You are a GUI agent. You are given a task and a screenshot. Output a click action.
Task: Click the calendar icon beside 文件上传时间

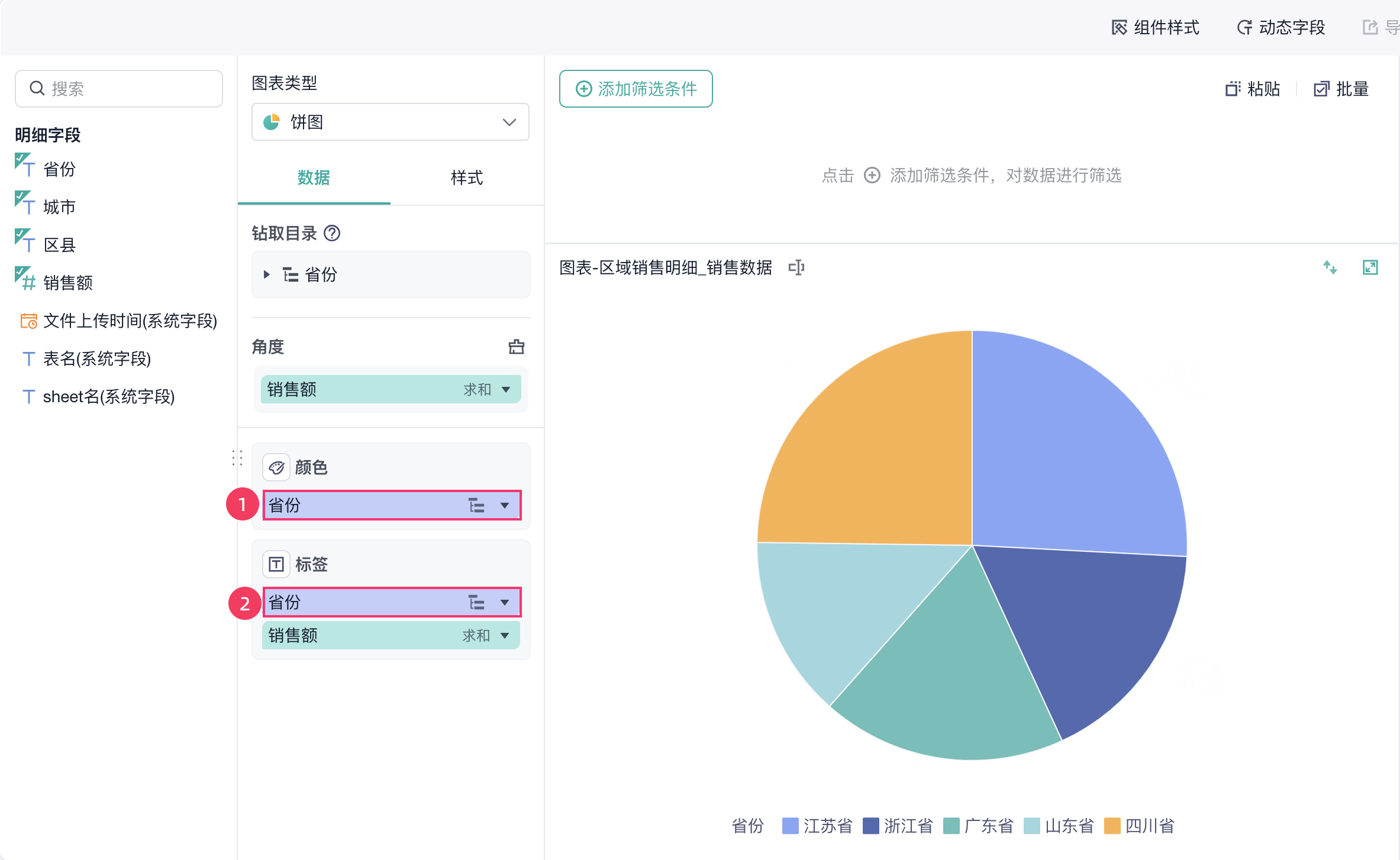(28, 321)
